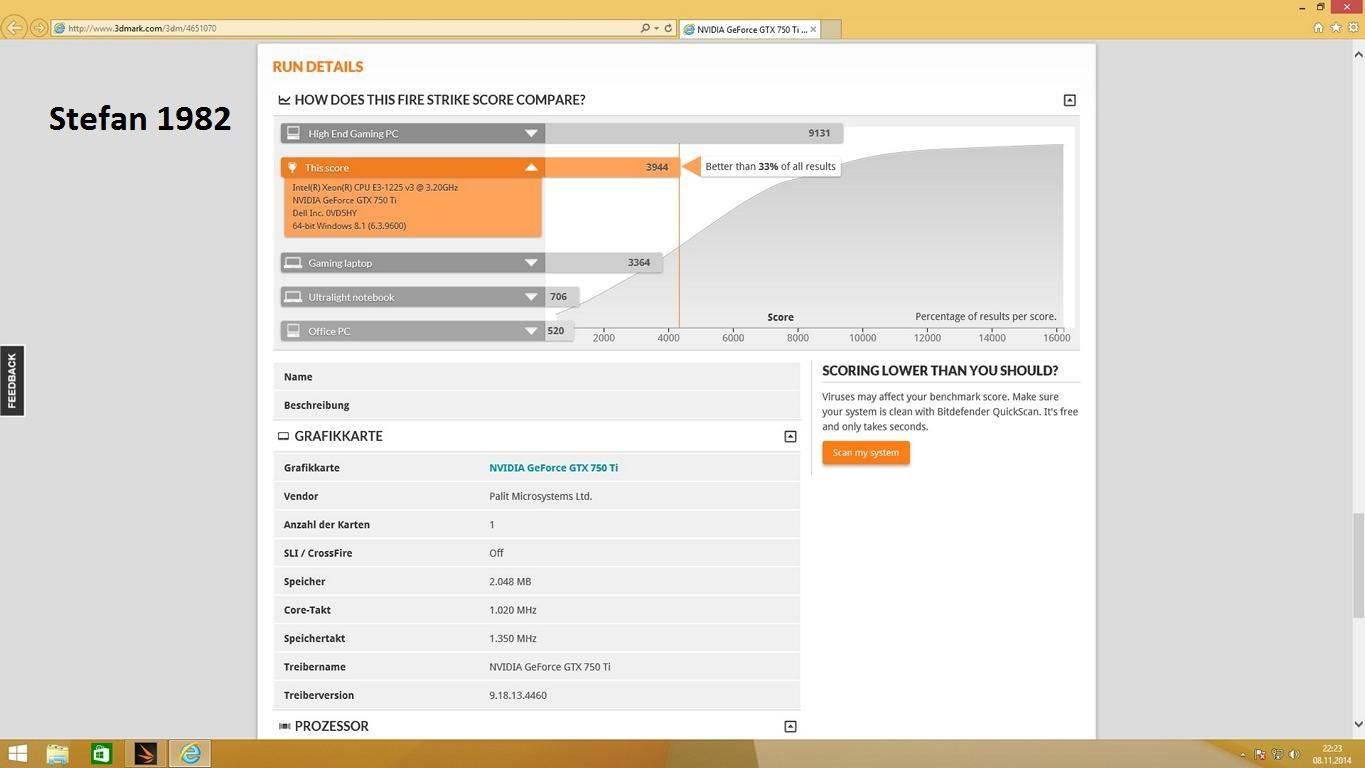Click the 9131 High End Gaming PC score bar
This screenshot has height=768, width=1365.
pyautogui.click(x=694, y=133)
